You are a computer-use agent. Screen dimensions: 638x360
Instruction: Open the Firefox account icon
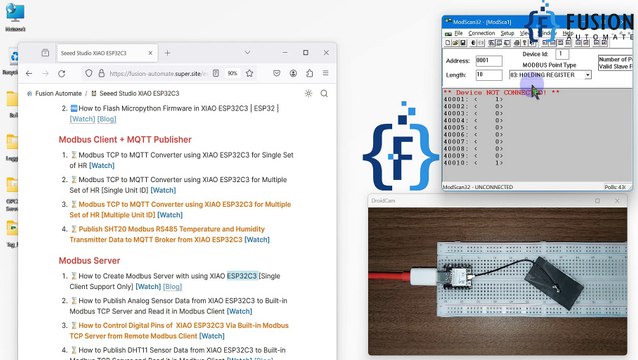click(293, 73)
